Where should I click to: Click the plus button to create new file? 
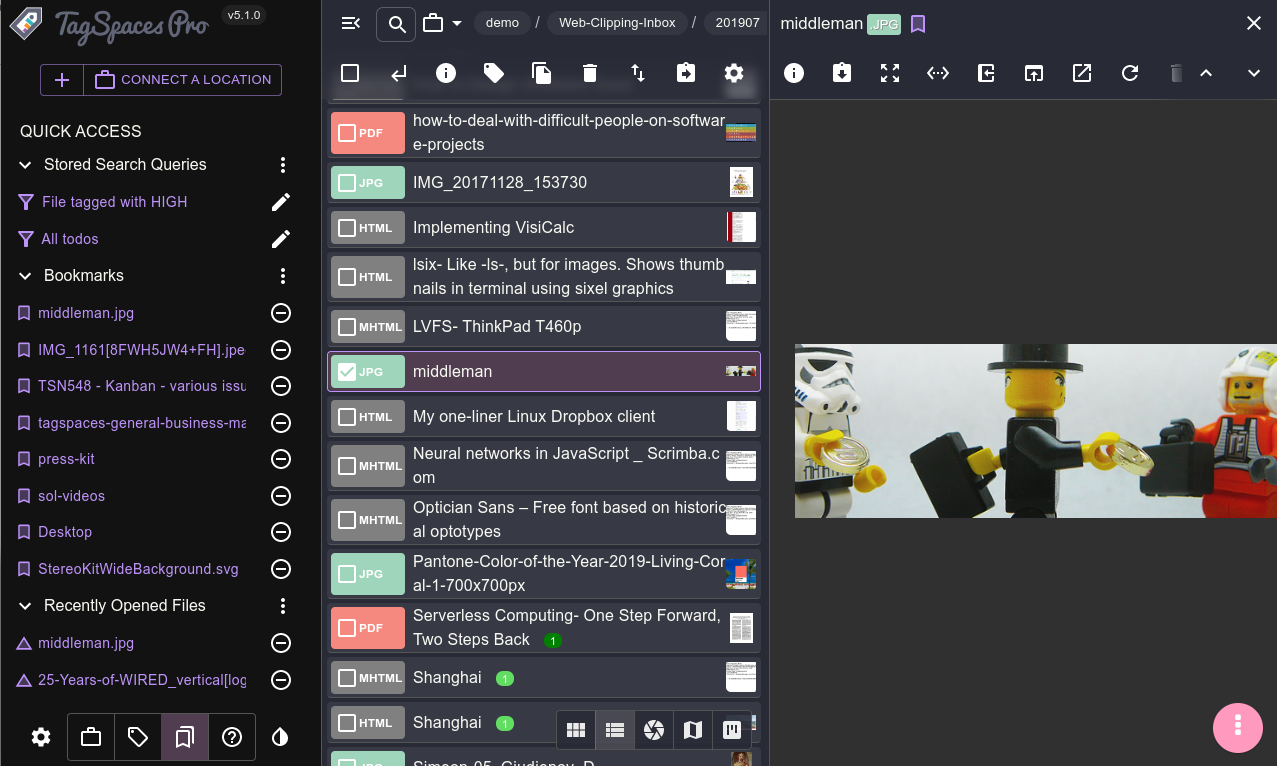tap(62, 80)
